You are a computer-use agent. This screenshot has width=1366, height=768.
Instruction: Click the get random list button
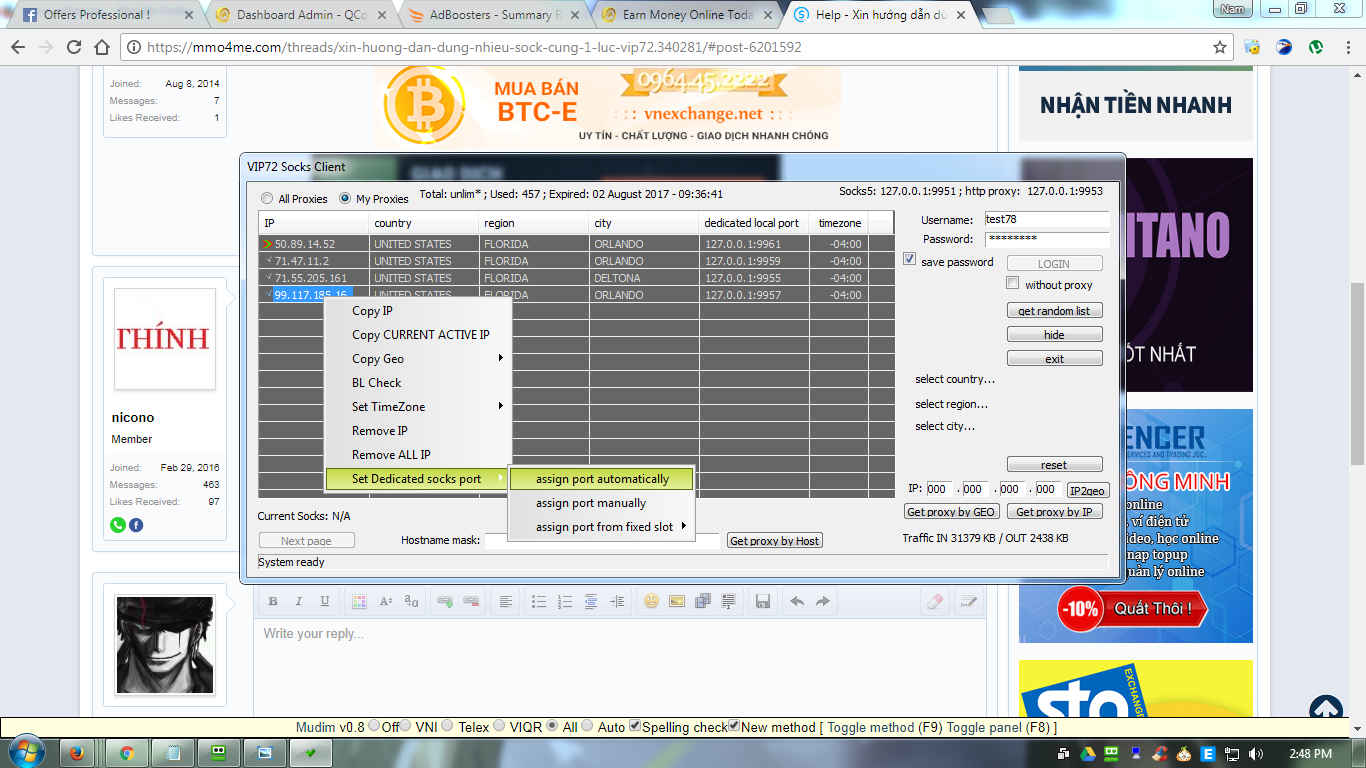[x=1054, y=311]
